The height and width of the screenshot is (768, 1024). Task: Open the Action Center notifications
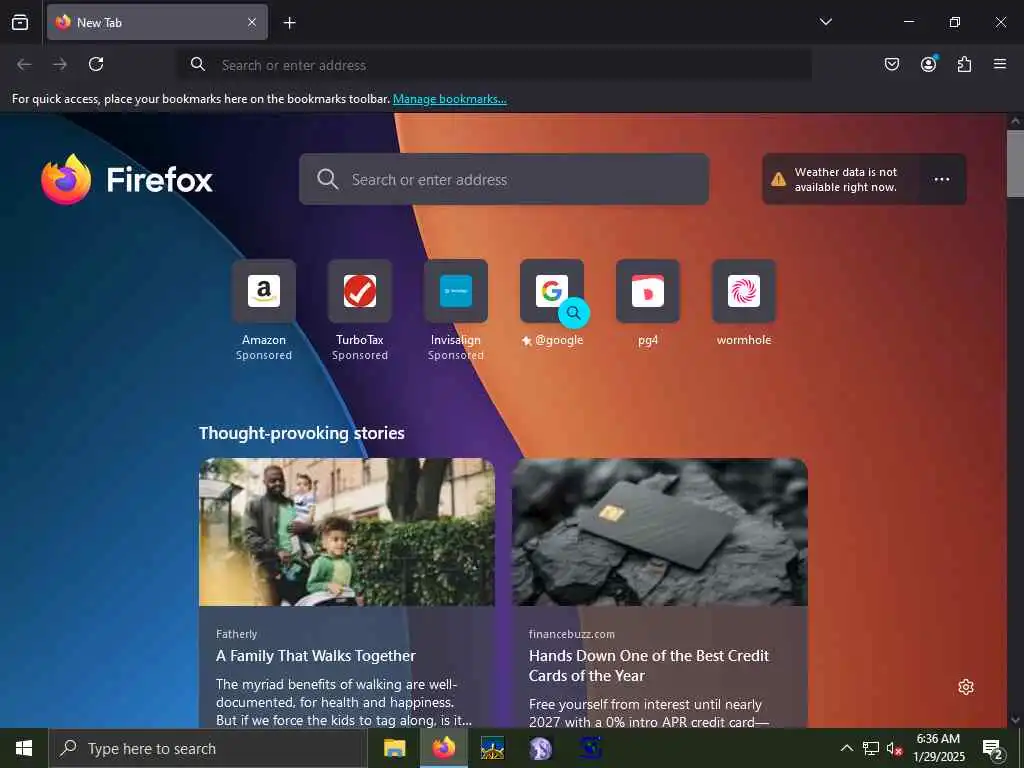coord(993,749)
